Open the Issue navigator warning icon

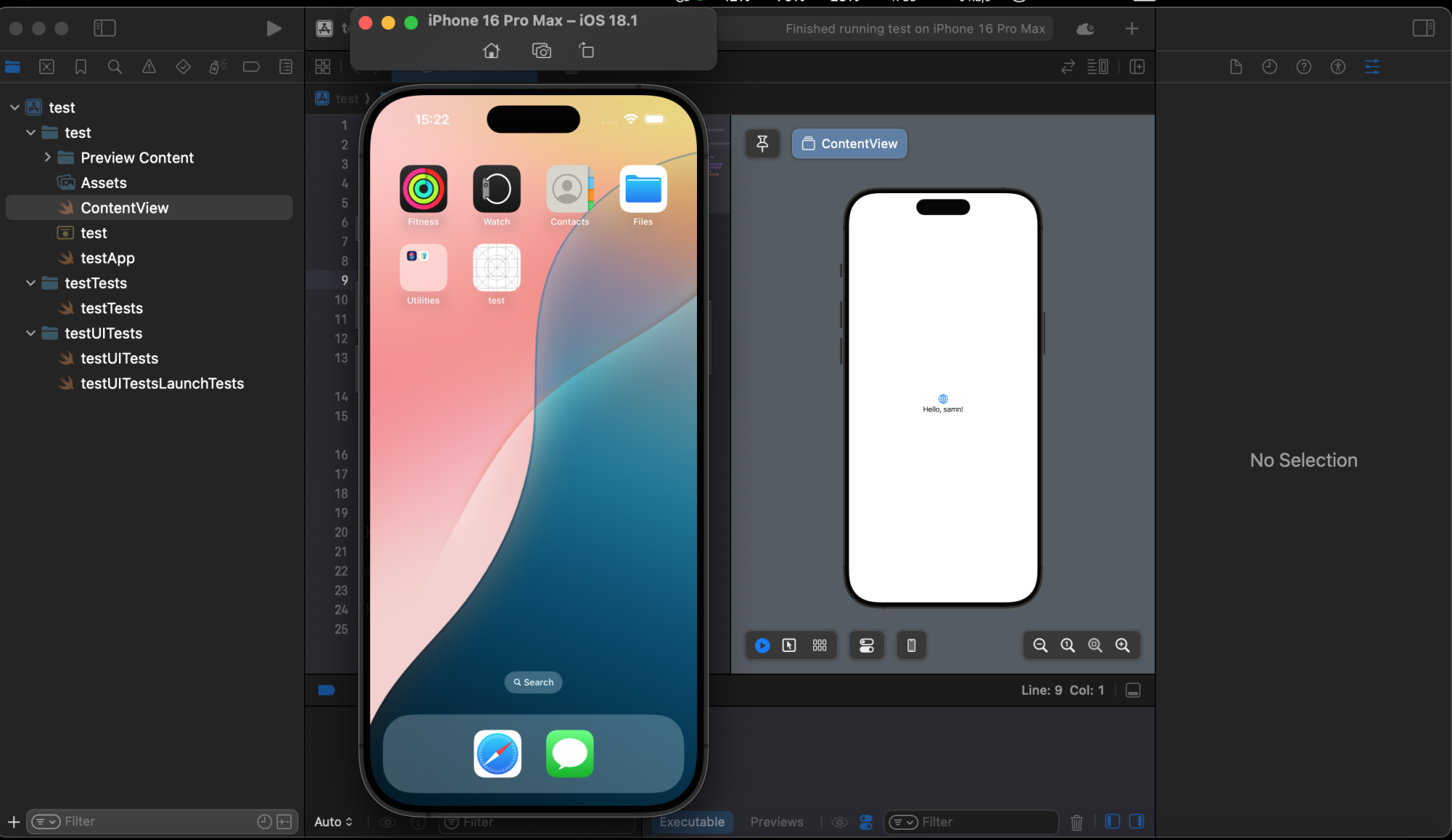click(149, 67)
